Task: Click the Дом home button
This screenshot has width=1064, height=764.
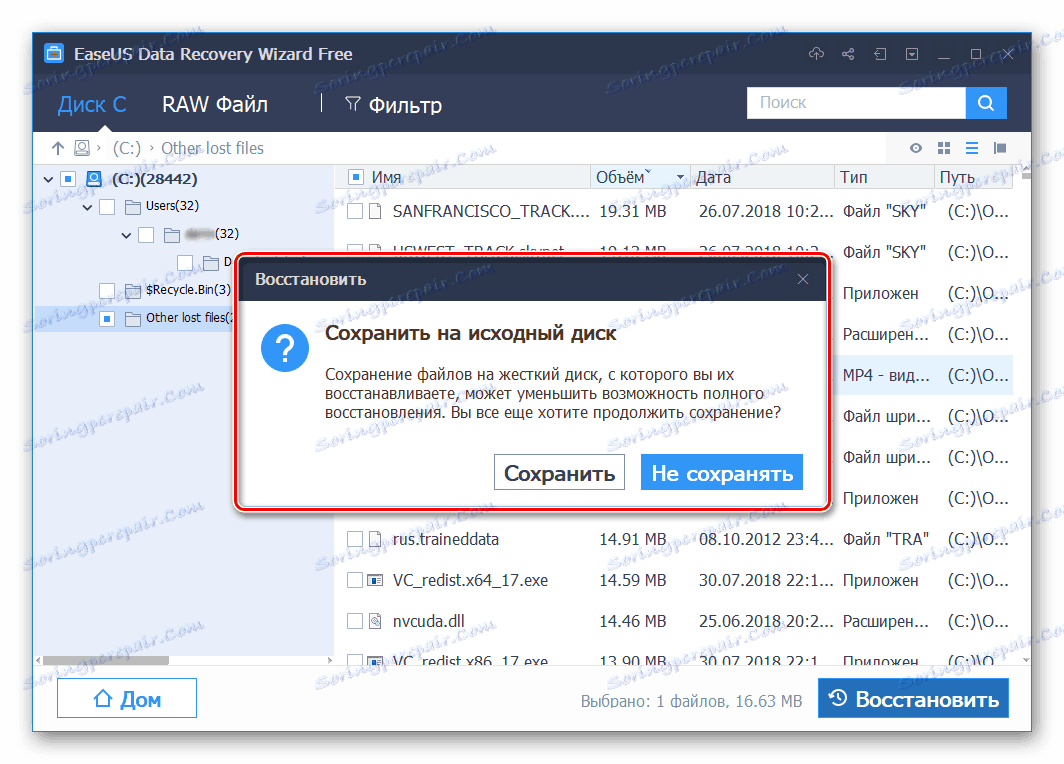Action: tap(127, 698)
